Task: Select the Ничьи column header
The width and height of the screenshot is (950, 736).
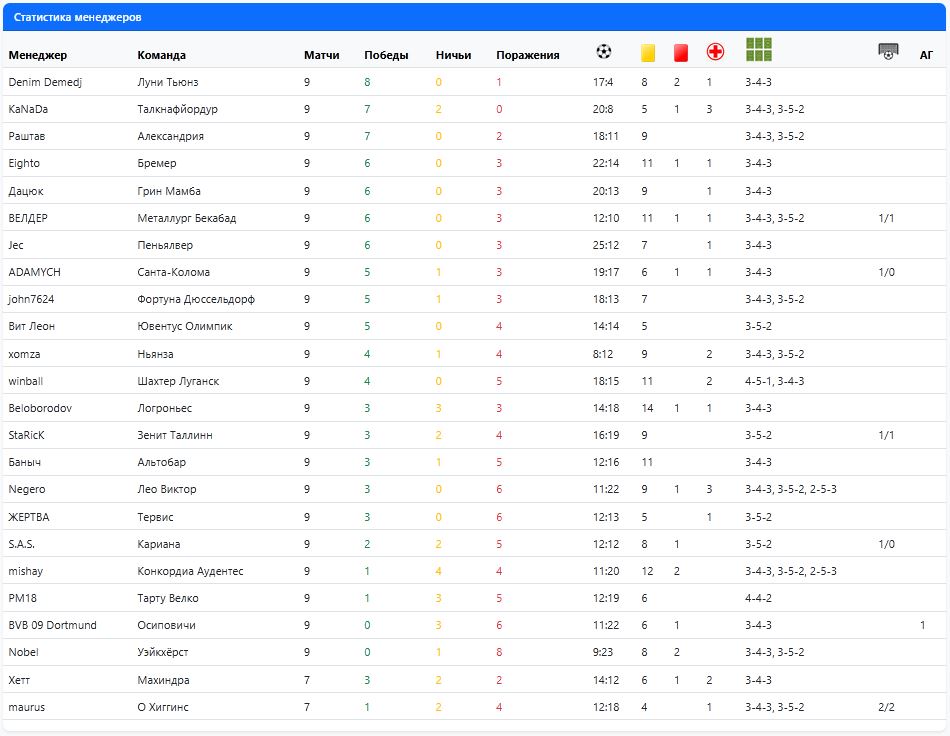Action: tap(453, 55)
